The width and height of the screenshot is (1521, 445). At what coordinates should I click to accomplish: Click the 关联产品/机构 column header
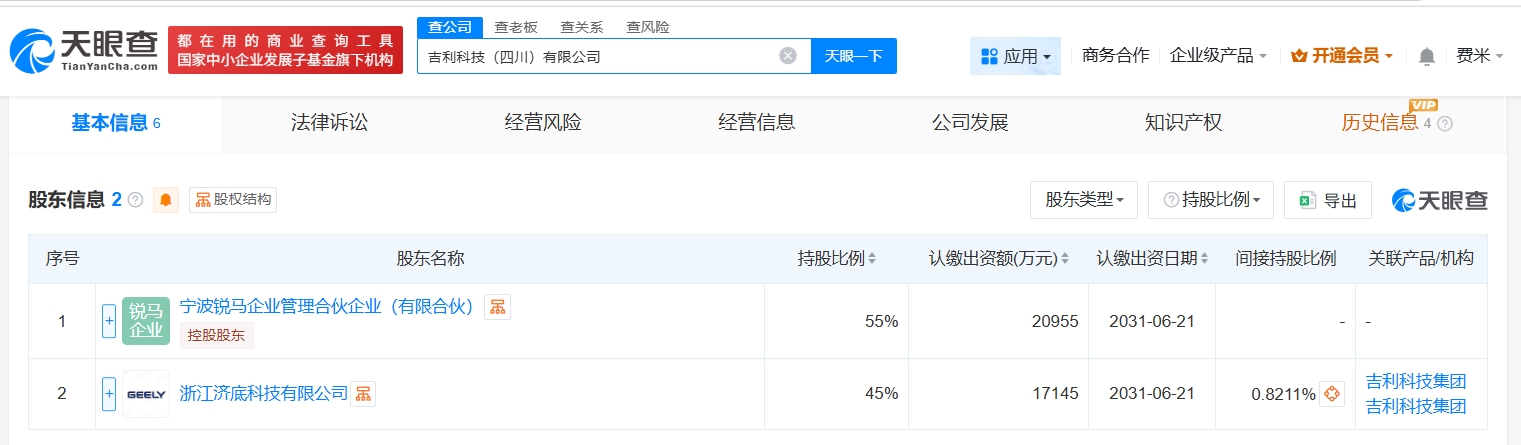[1421, 259]
